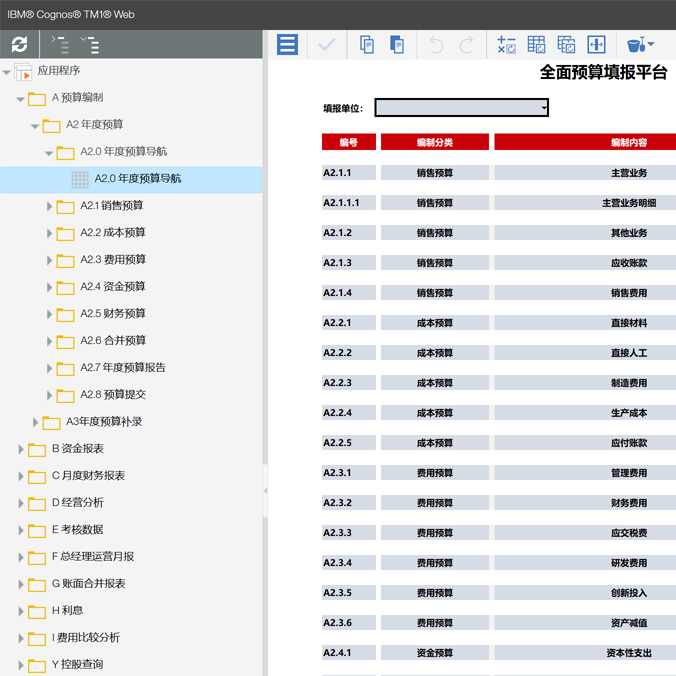
Task: Click the navigation pane collapse handle
Action: 265,491
